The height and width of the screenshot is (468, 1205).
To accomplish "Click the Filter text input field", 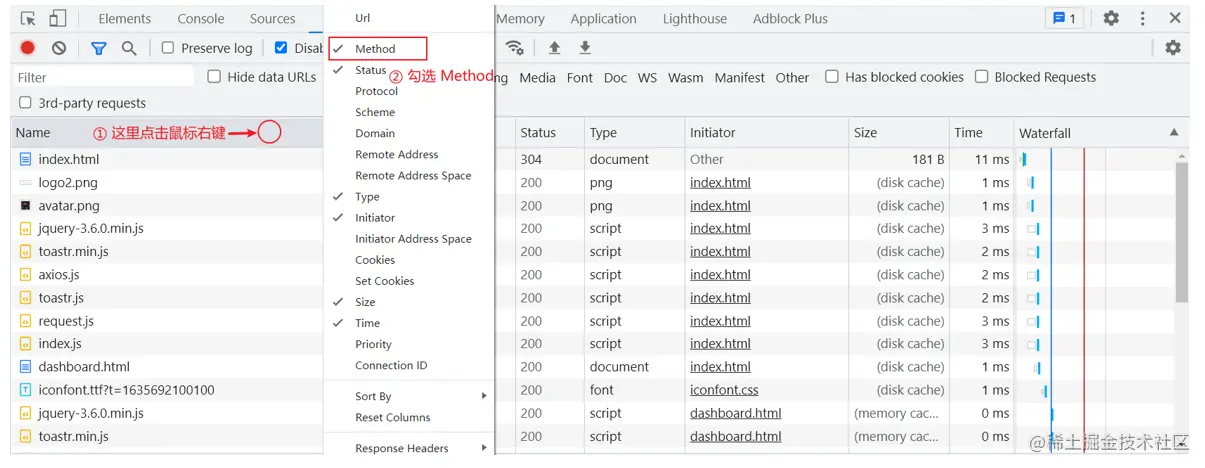I will 104,77.
